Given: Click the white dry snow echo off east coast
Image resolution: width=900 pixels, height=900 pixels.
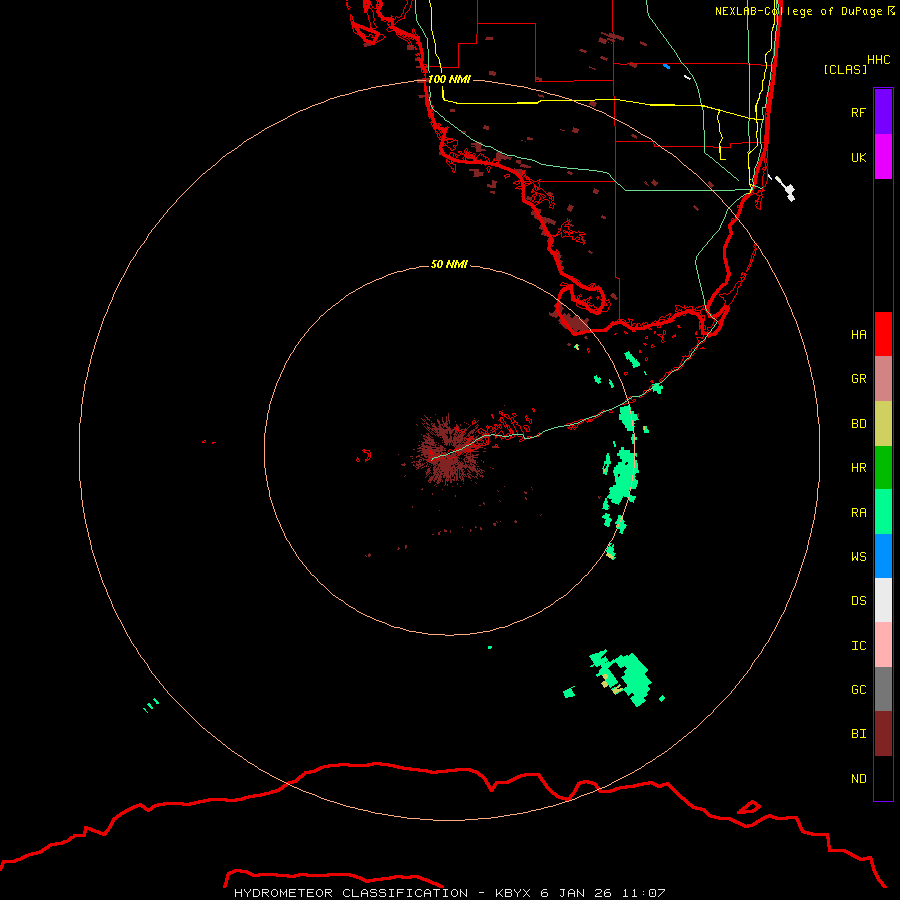Looking at the screenshot, I should coord(785,188).
